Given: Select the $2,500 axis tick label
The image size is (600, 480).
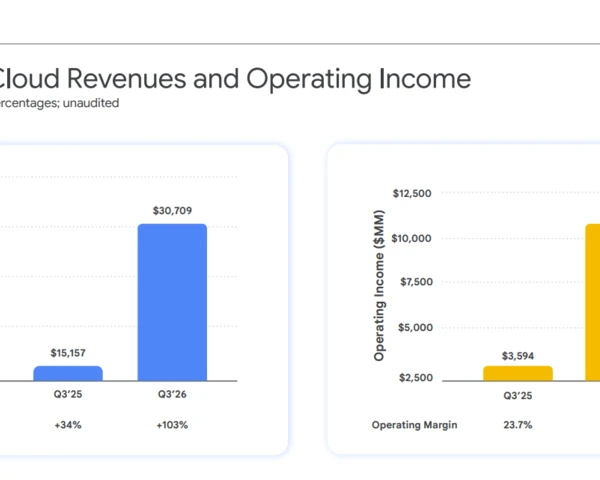Looking at the screenshot, I should pyautogui.click(x=416, y=378).
